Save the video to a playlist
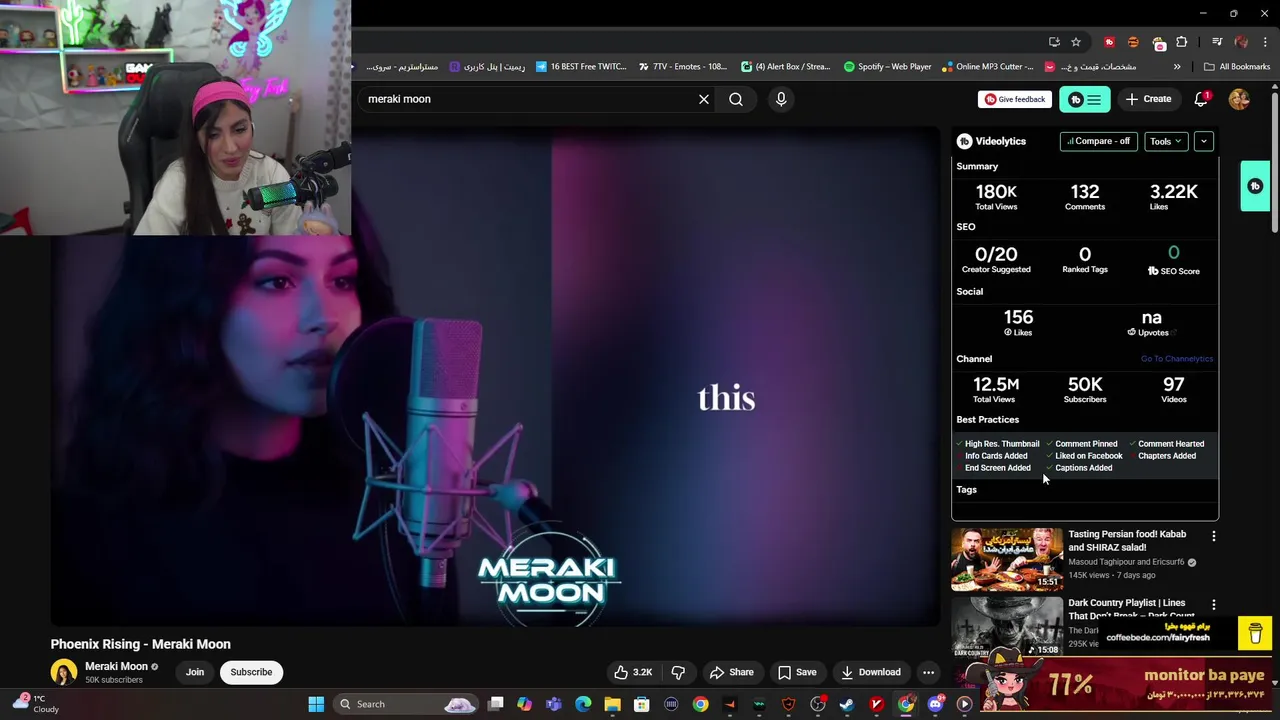The height and width of the screenshot is (720, 1280). point(797,672)
